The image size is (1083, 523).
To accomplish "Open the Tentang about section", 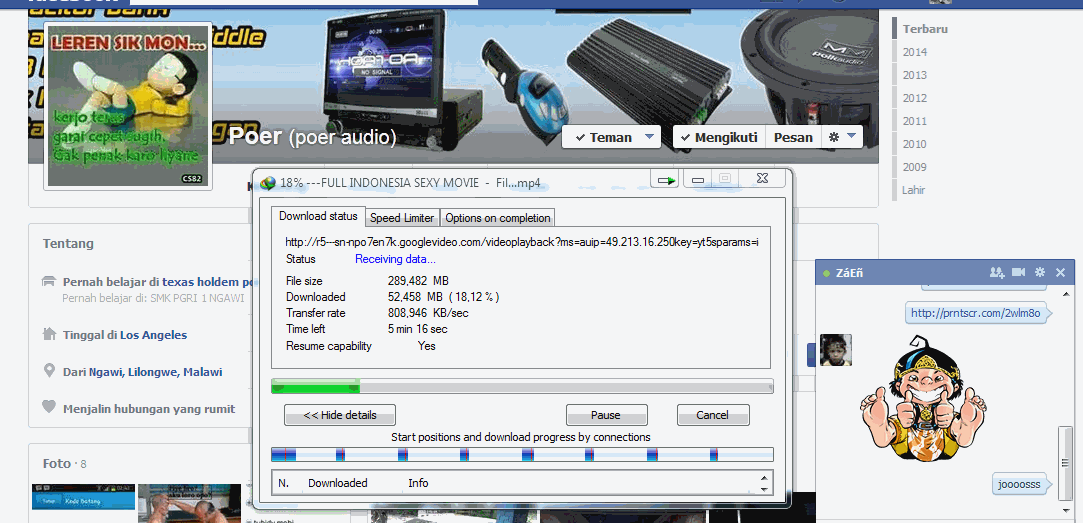I will click(x=68, y=243).
